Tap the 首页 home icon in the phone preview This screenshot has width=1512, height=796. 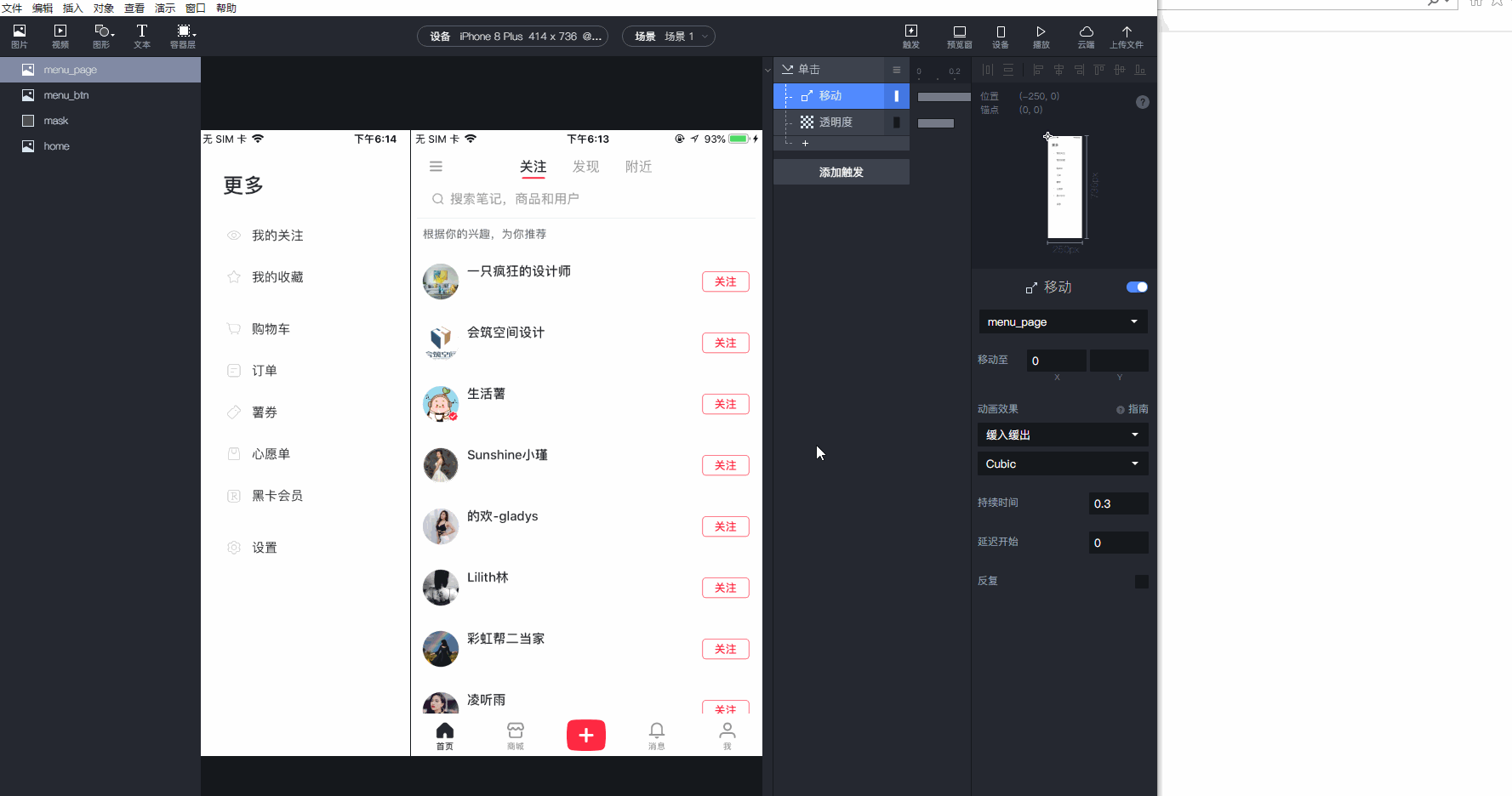(x=445, y=736)
